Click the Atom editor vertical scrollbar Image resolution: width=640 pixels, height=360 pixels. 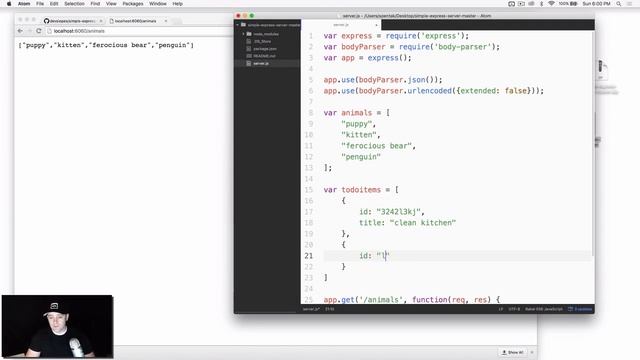pos(593,143)
